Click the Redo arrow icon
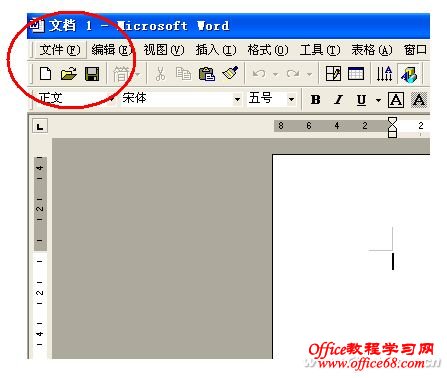Image resolution: width=447 pixels, height=378 pixels. pos(293,74)
